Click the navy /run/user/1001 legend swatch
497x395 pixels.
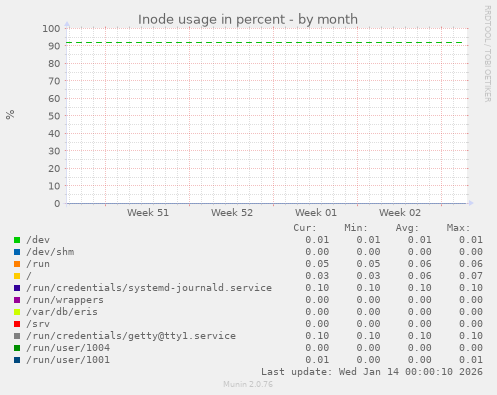17,360
